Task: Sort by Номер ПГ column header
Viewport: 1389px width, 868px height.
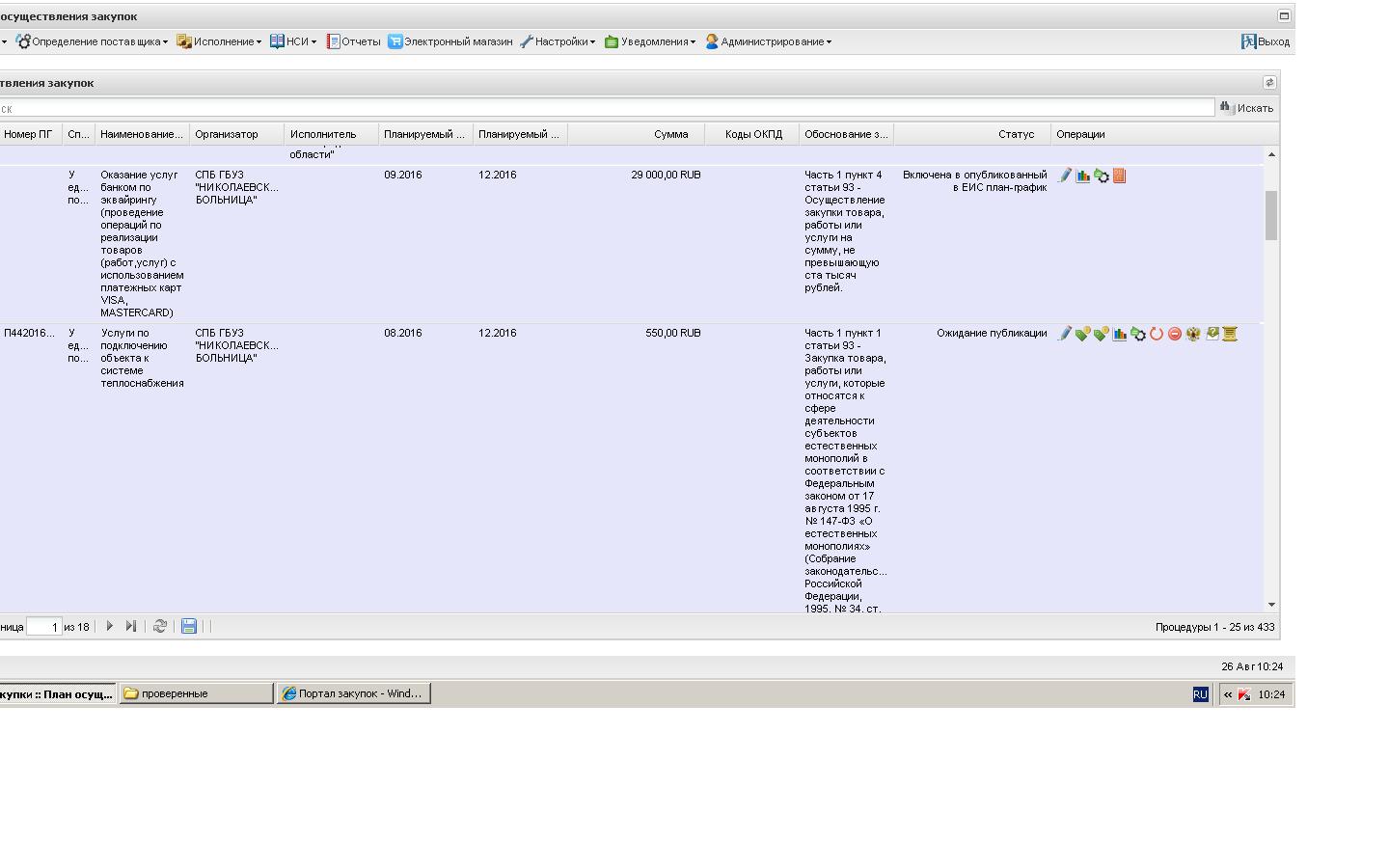Action: click(x=29, y=134)
